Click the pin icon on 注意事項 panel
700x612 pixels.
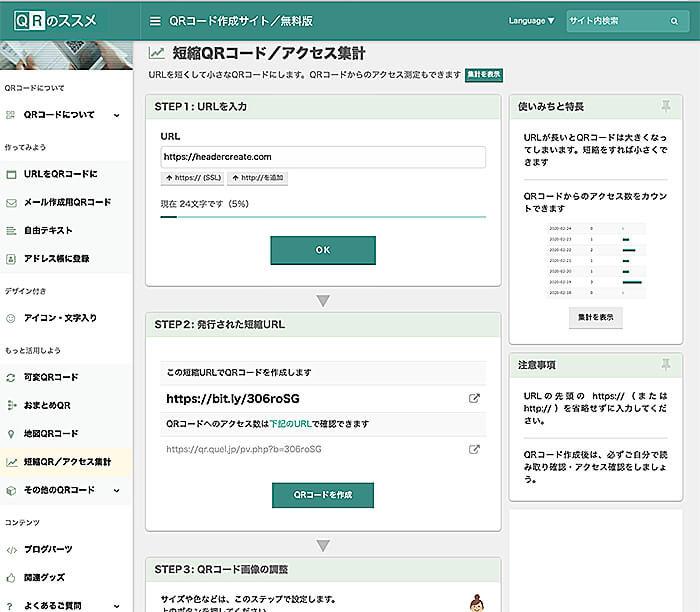click(x=666, y=365)
